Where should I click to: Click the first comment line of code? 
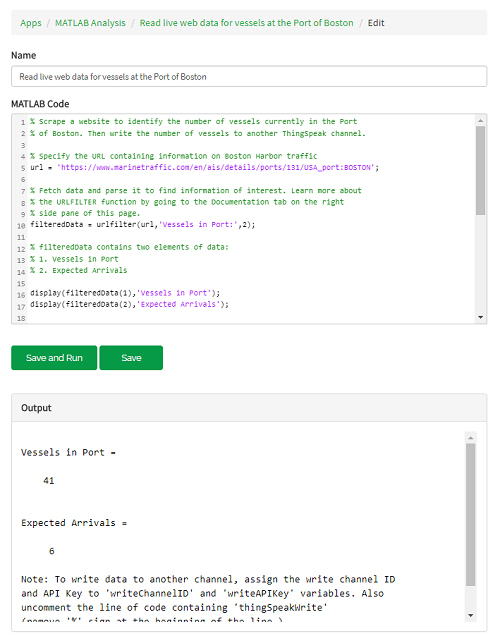tap(193, 122)
